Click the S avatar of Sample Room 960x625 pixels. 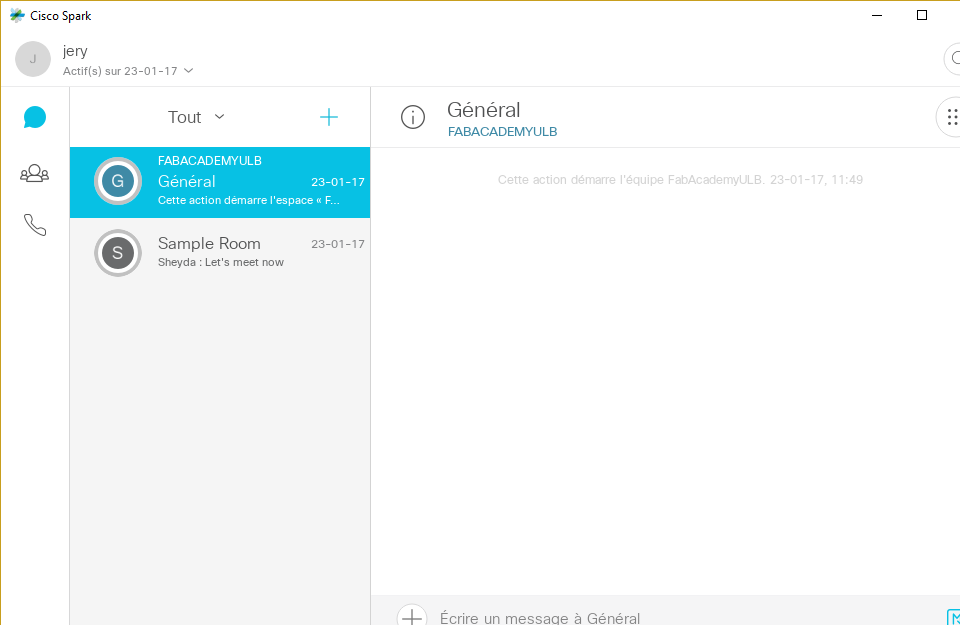point(118,253)
